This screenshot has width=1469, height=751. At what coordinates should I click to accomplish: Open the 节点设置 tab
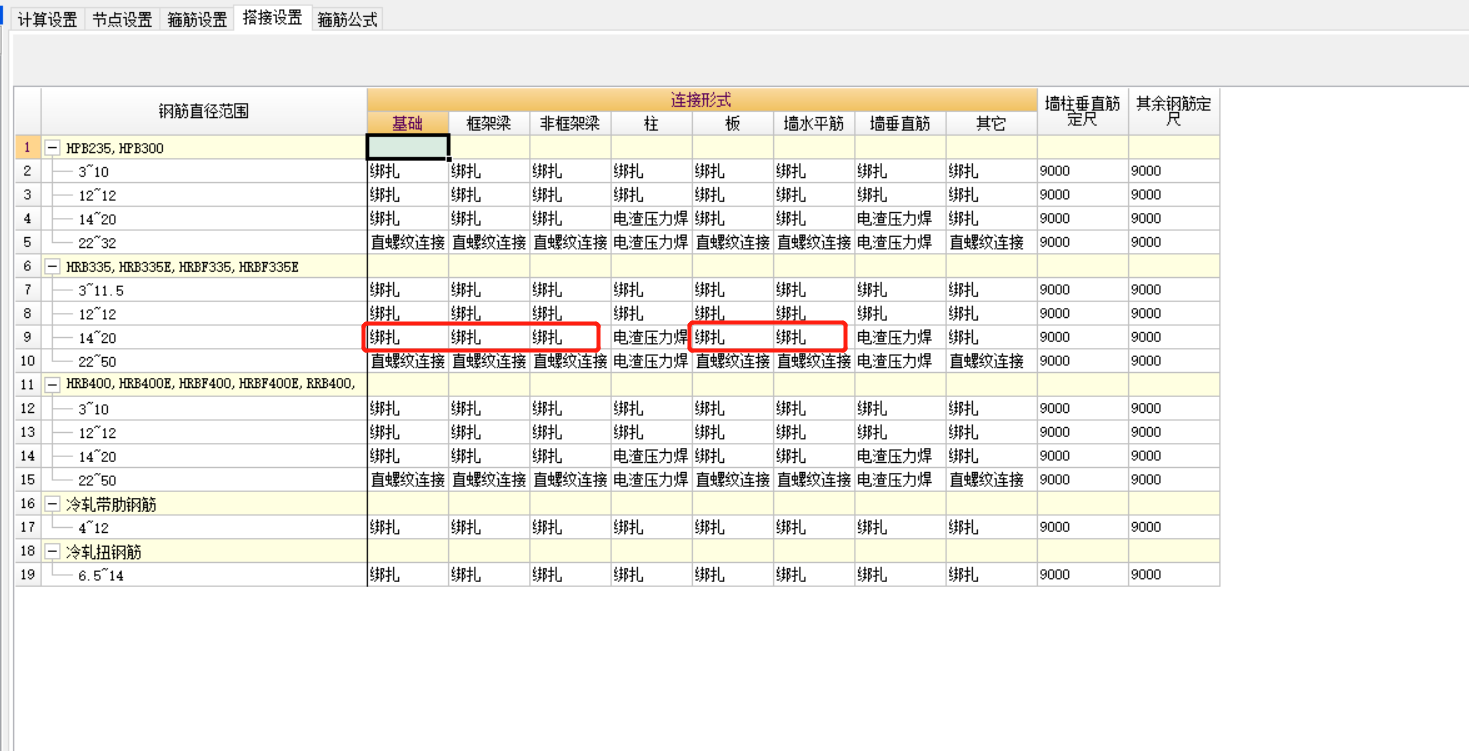(x=122, y=18)
